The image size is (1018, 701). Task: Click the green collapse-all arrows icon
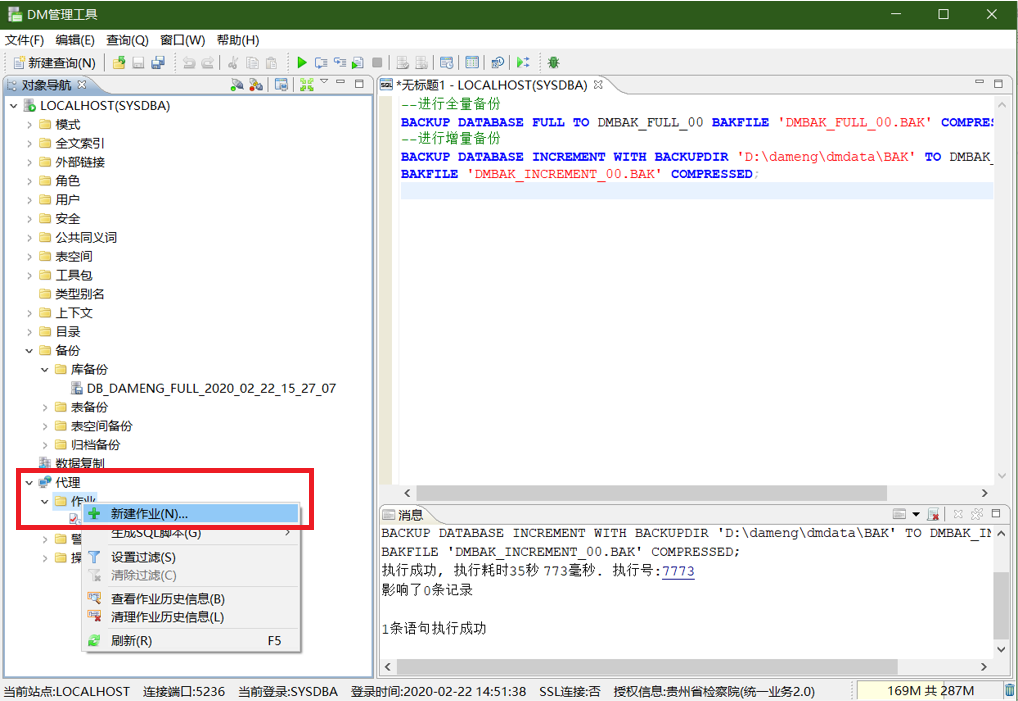[x=306, y=84]
